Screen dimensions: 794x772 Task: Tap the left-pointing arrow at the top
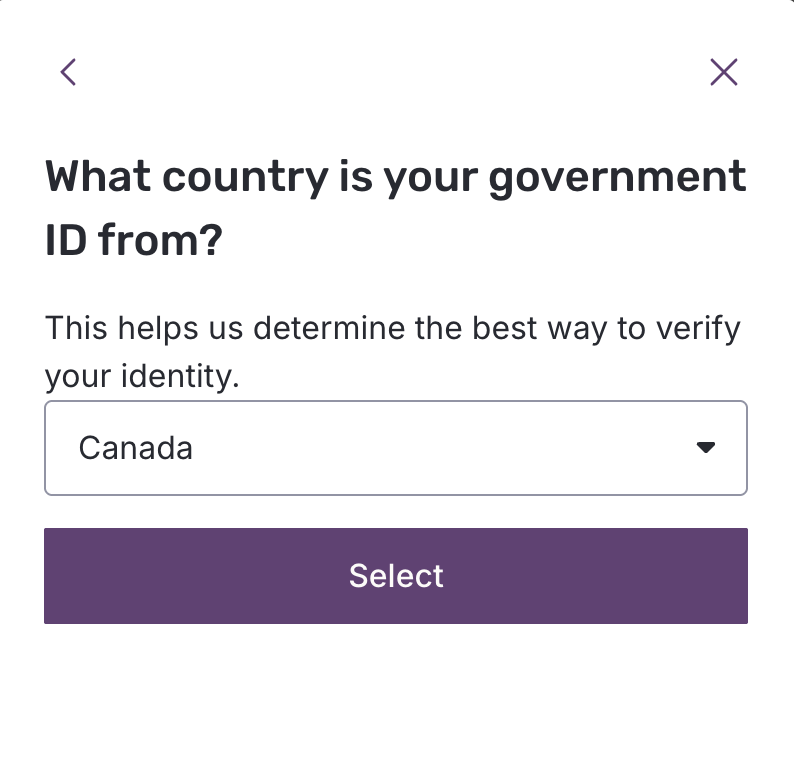coord(68,72)
